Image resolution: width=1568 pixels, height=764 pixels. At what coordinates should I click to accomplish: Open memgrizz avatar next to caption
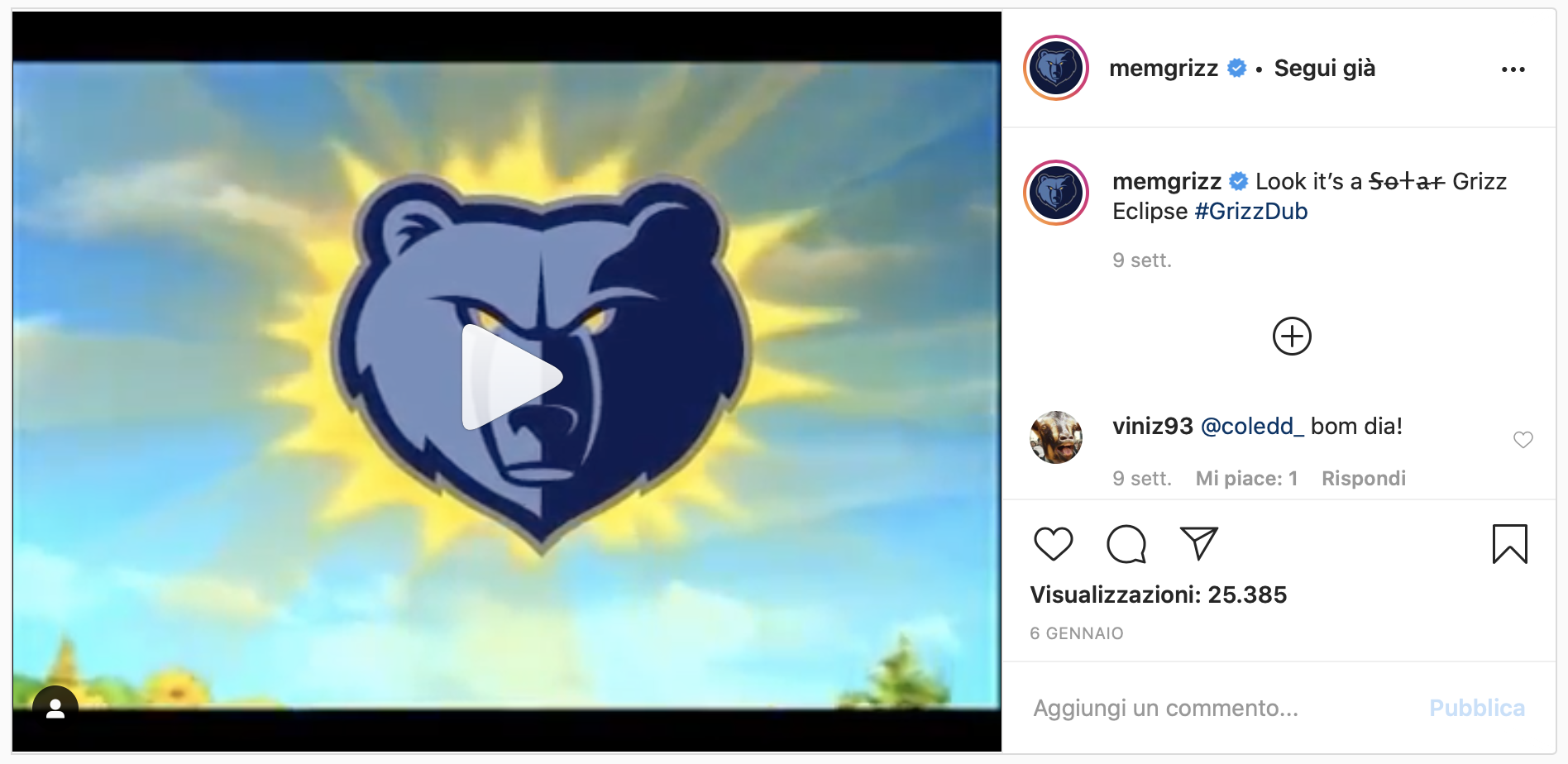(x=1056, y=193)
